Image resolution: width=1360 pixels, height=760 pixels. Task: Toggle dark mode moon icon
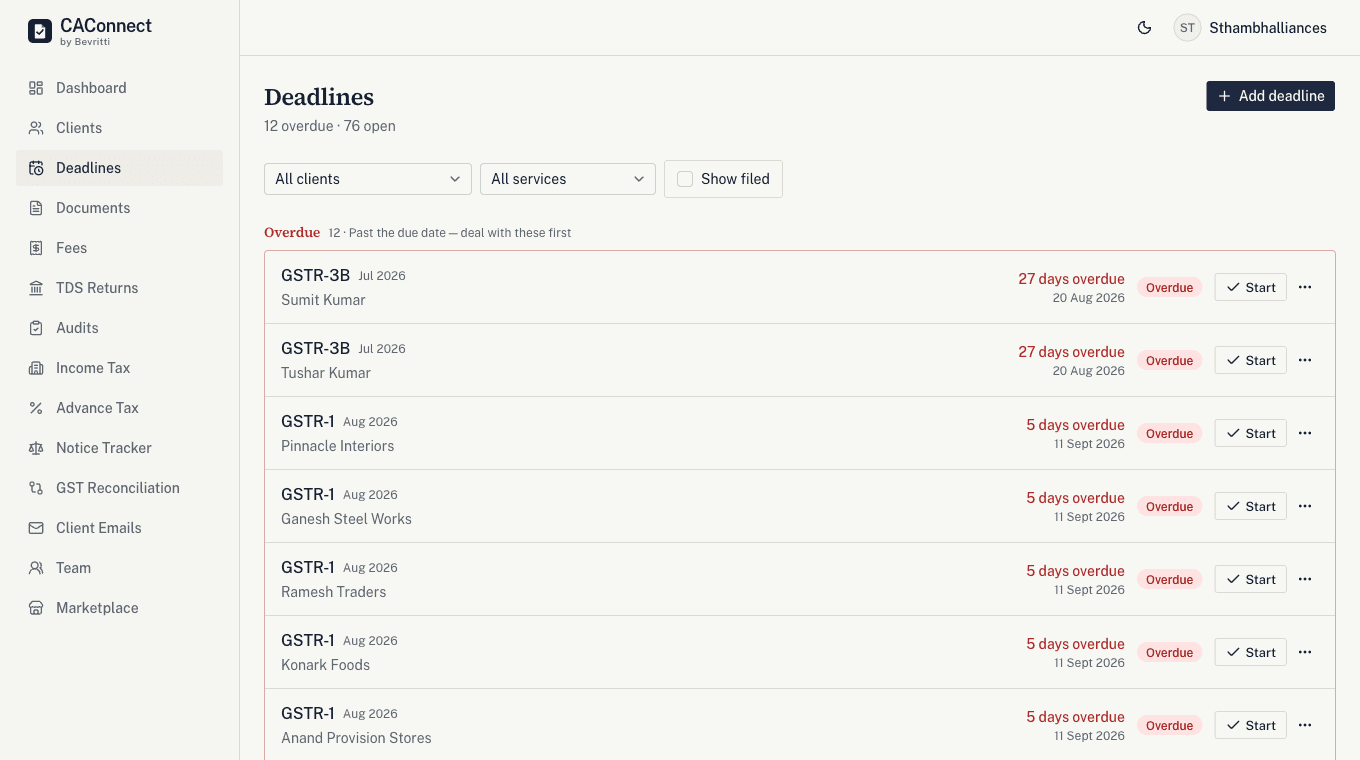pos(1145,28)
